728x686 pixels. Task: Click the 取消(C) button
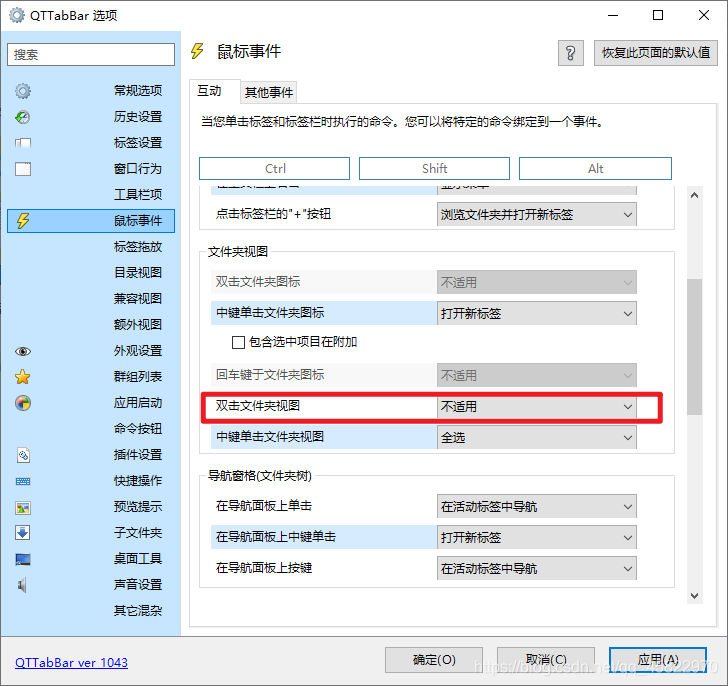546,660
